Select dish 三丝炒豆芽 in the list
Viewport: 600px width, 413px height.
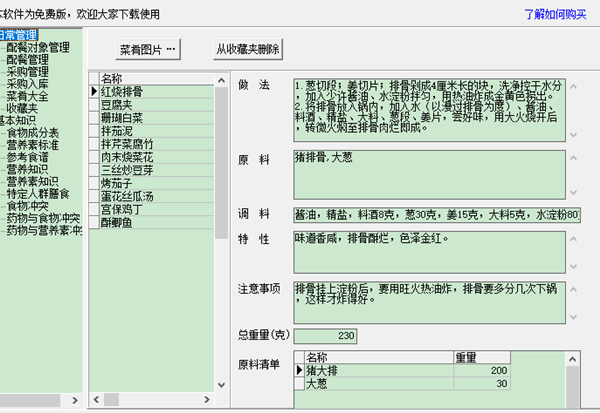pyautogui.click(x=157, y=170)
